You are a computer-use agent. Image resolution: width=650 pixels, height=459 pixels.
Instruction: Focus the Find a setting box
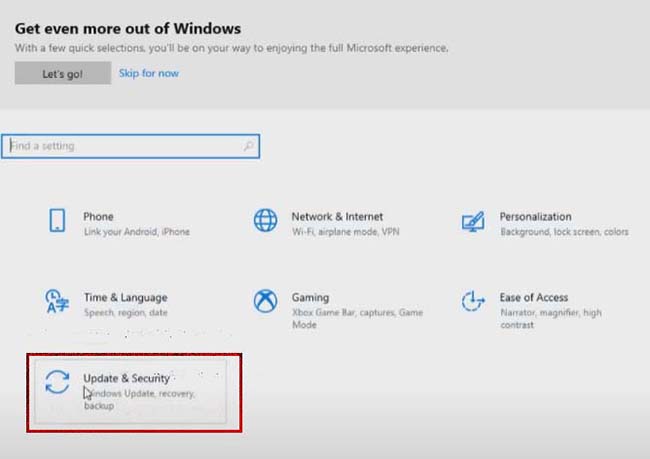[131, 146]
